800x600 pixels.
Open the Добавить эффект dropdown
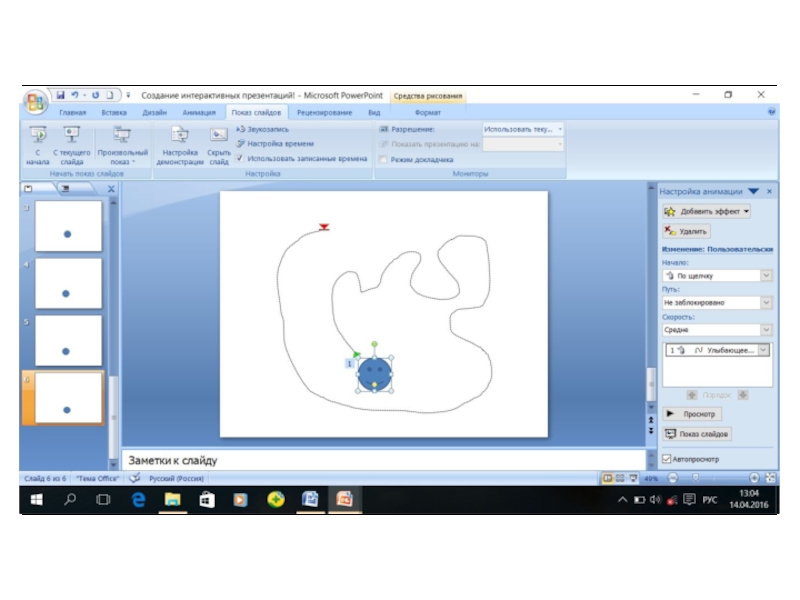[x=706, y=211]
